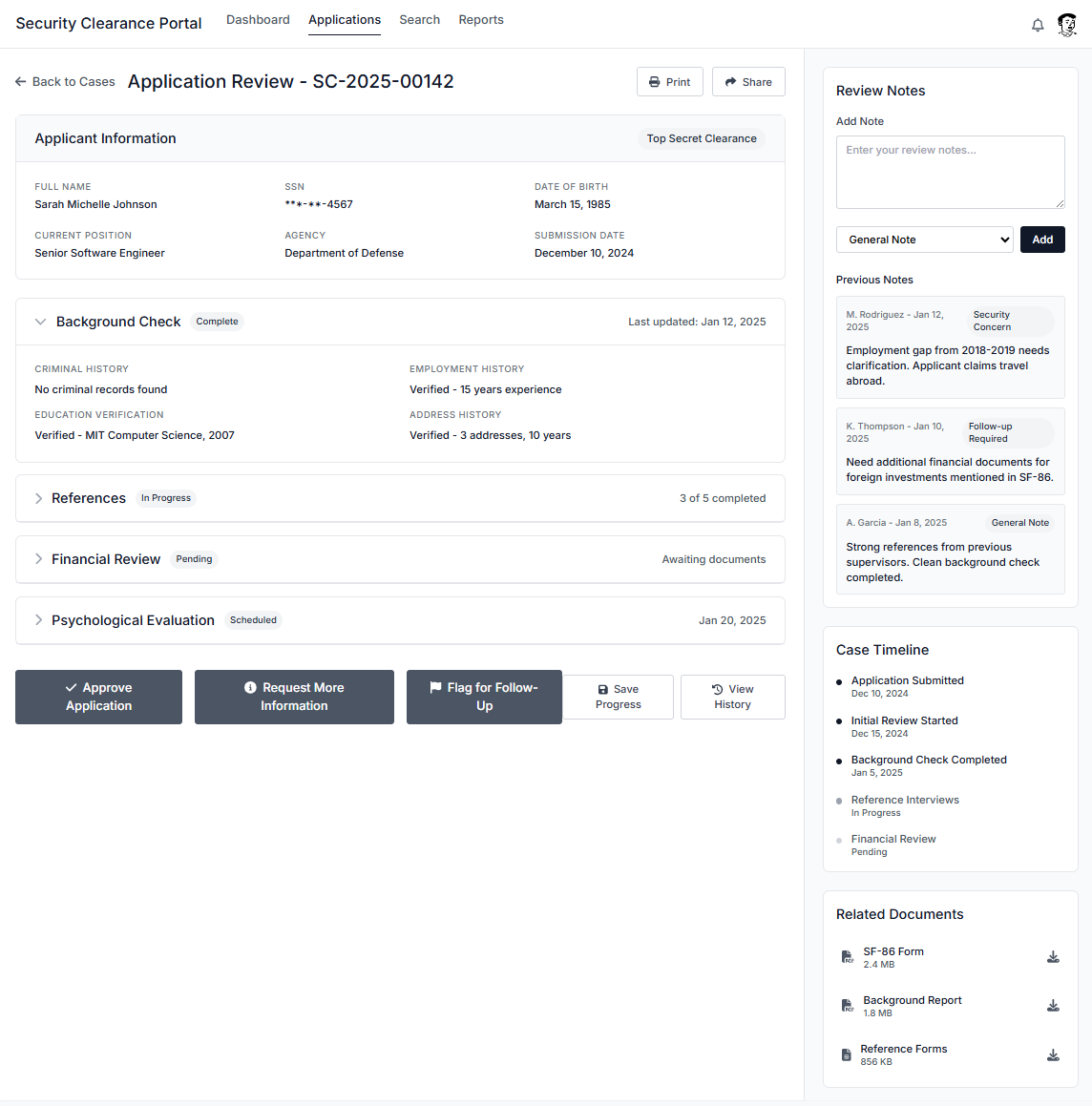Viewport: 1092px width, 1106px height.
Task: Click the '3 of 5 completed' status text
Action: coord(723,498)
